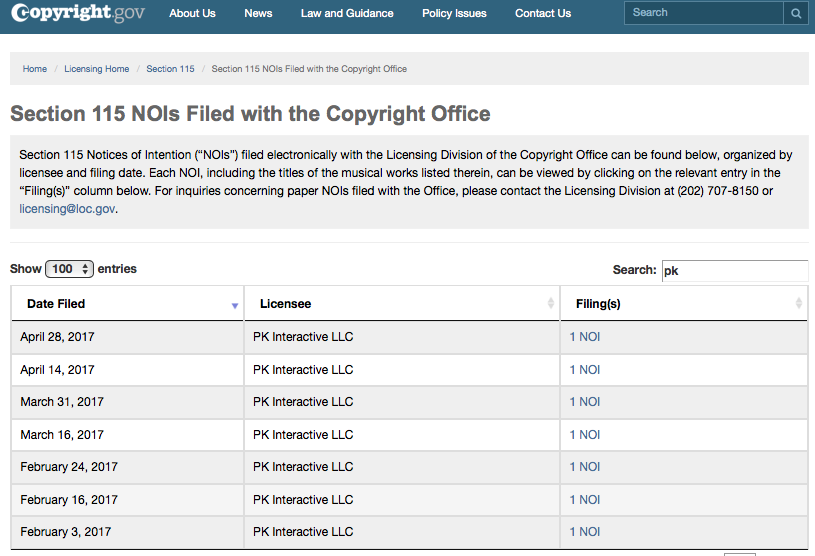Click Home in the breadcrumb
The width and height of the screenshot is (815, 556).
tap(35, 69)
